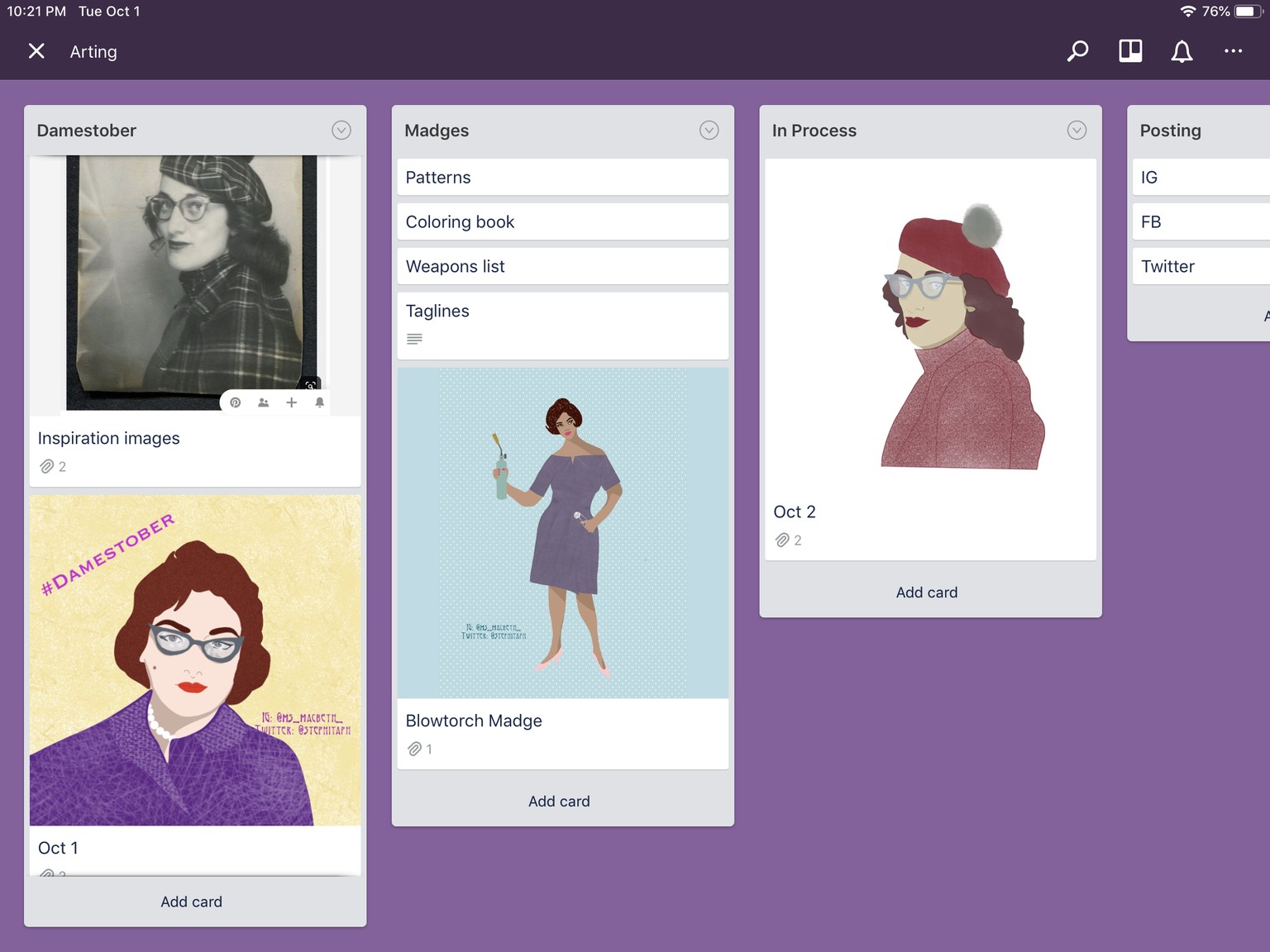The width and height of the screenshot is (1270, 952).
Task: Open the notifications bell
Action: [x=1182, y=51]
